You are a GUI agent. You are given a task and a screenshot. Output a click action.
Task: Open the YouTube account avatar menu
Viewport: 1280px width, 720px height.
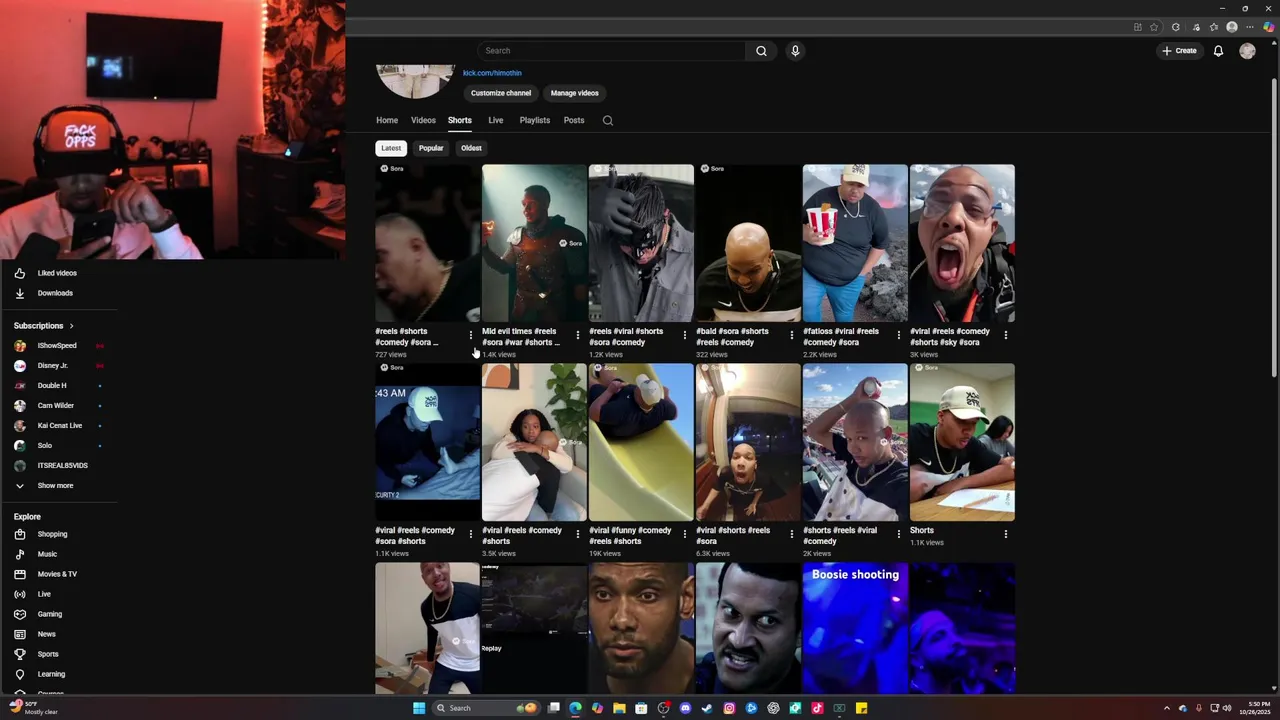click(1247, 51)
